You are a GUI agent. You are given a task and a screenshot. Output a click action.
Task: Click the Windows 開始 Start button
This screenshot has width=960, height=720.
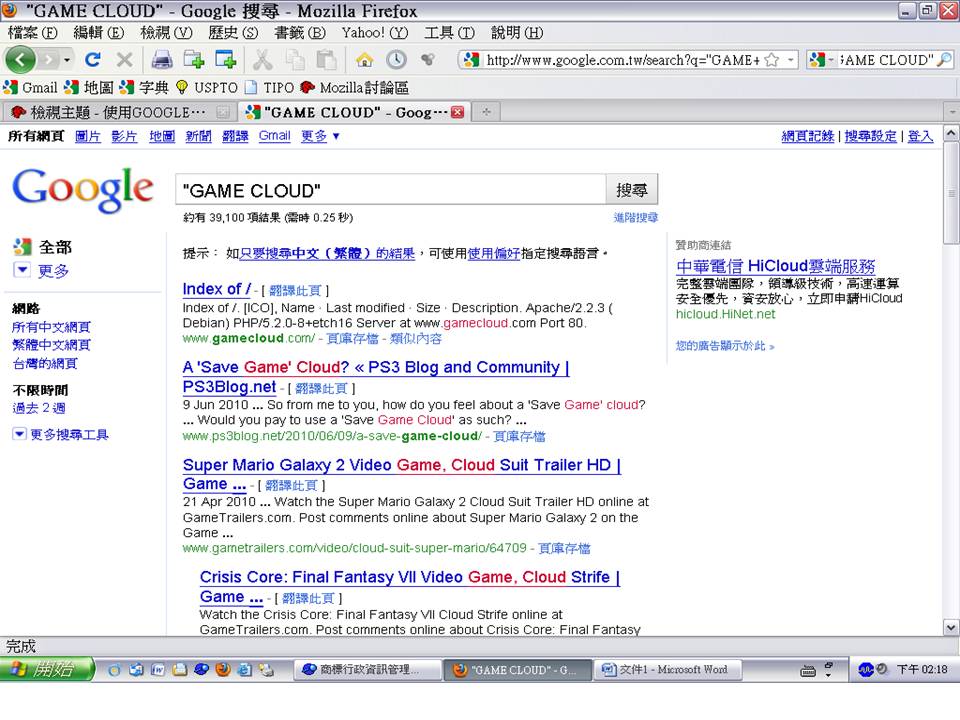click(x=47, y=669)
